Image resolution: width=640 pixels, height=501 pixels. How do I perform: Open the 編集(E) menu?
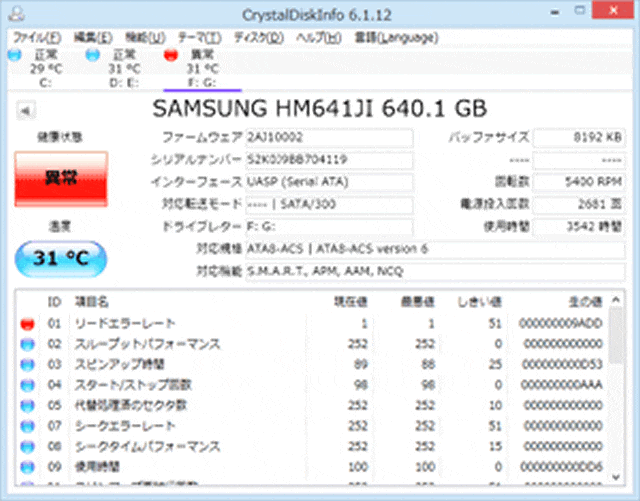(93, 38)
